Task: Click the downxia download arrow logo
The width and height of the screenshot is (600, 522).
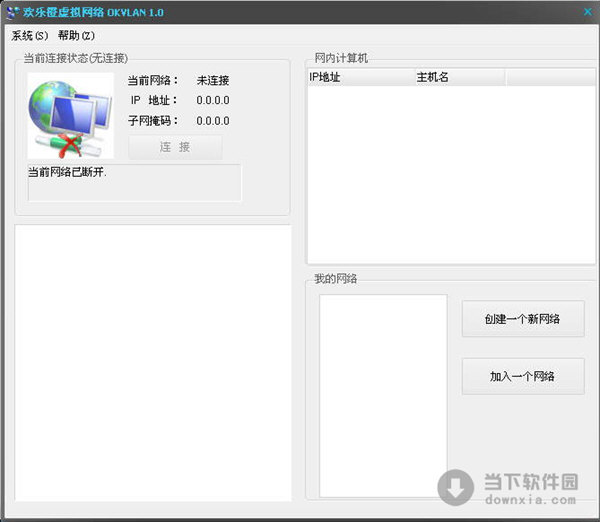Action: pos(457,487)
